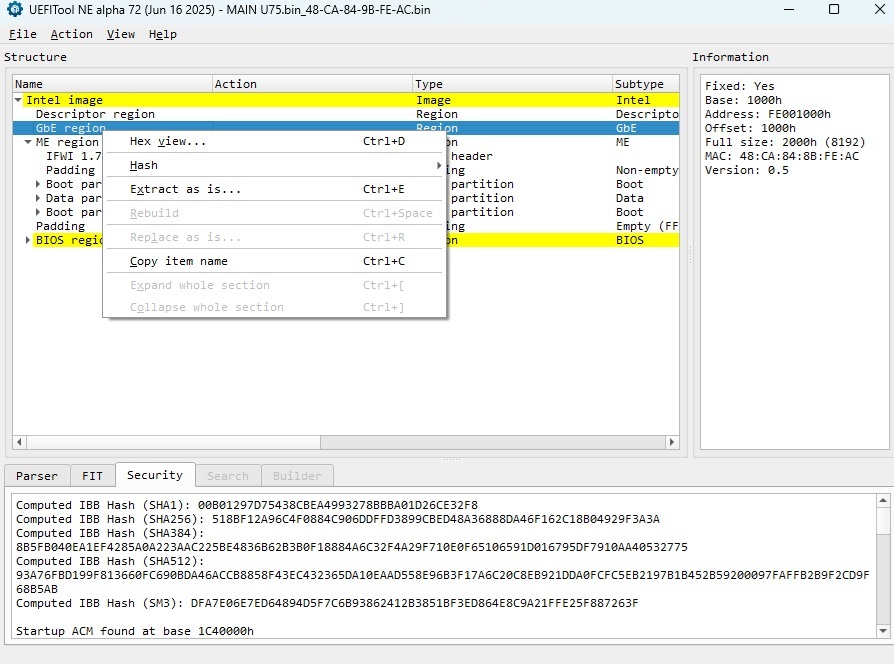The width and height of the screenshot is (894, 664).
Task: Click the UEFITool app icon in title bar
Action: pos(14,10)
